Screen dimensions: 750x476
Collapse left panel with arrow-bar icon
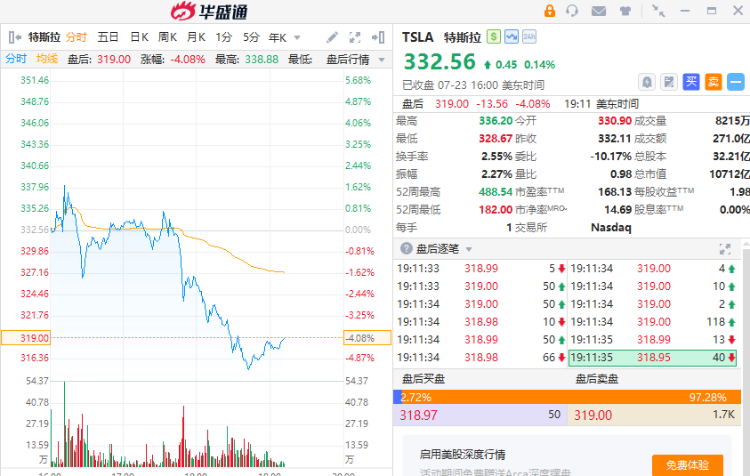15,37
